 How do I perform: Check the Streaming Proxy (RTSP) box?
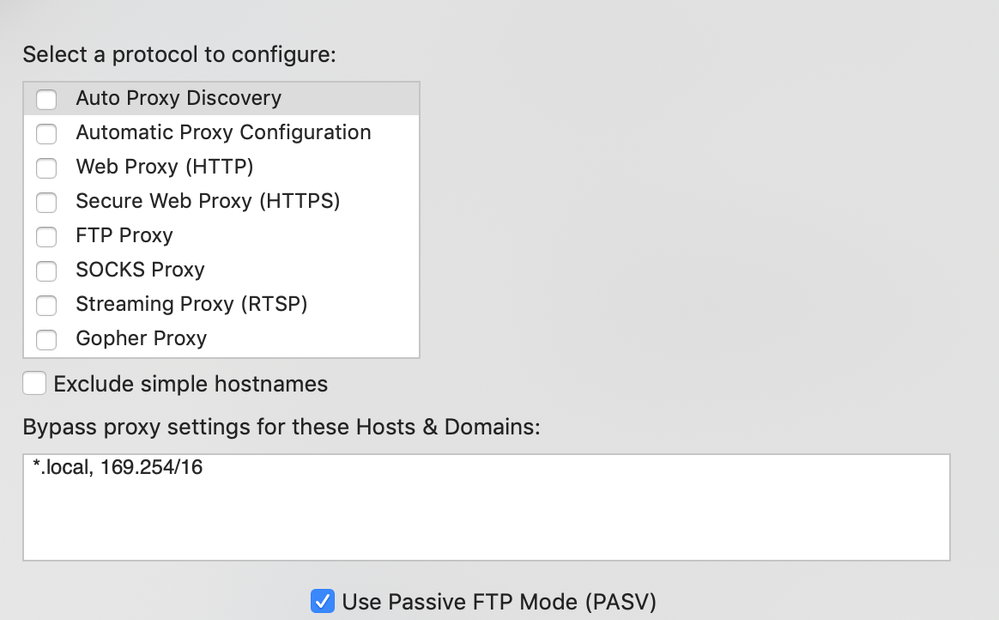47,306
